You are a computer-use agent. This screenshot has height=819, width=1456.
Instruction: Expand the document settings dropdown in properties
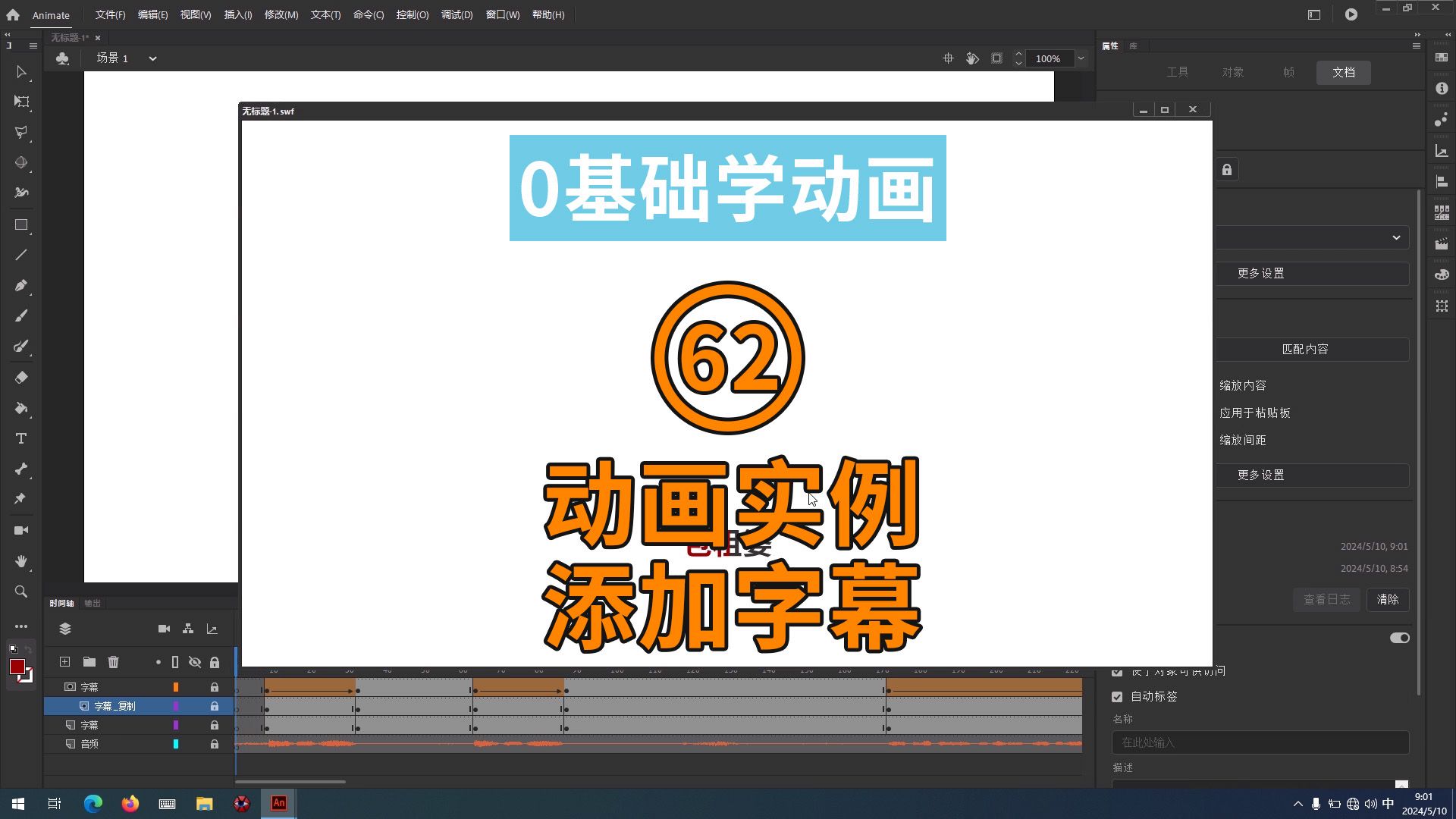[1395, 237]
